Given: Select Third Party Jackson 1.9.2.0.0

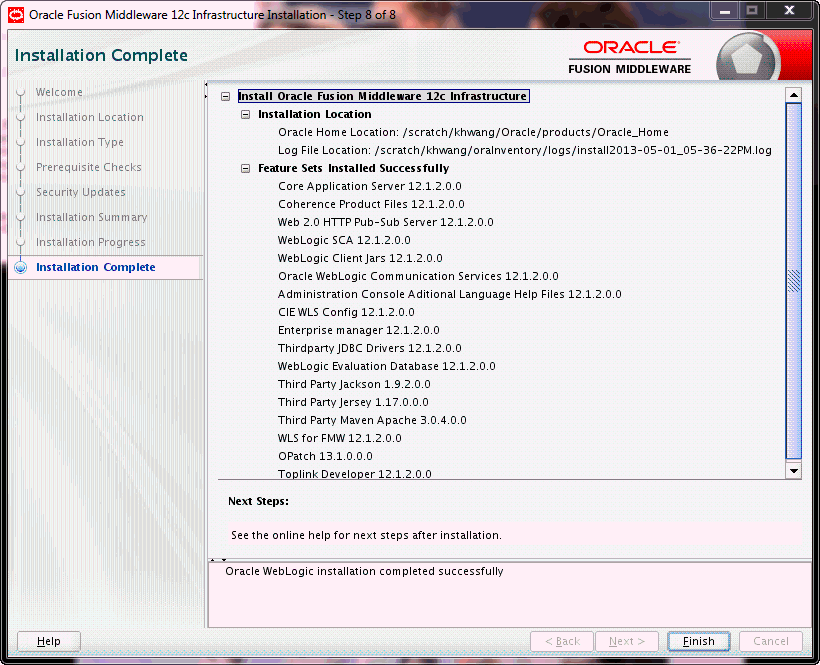Looking at the screenshot, I should (x=354, y=384).
